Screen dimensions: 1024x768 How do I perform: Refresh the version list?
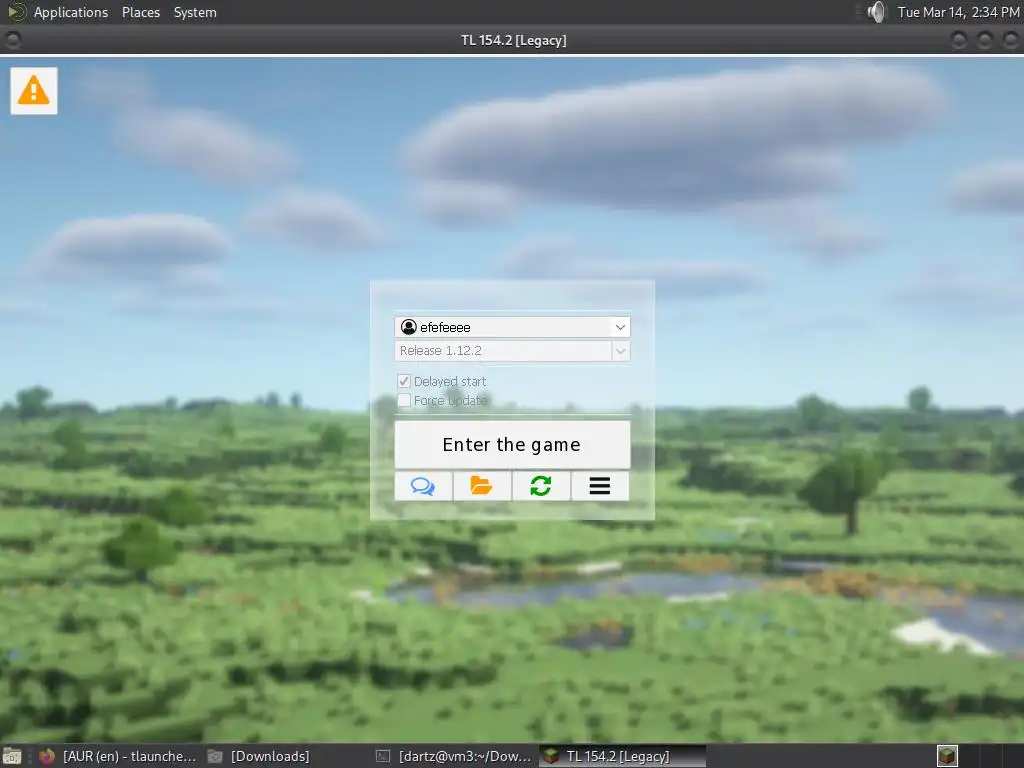[x=541, y=486]
